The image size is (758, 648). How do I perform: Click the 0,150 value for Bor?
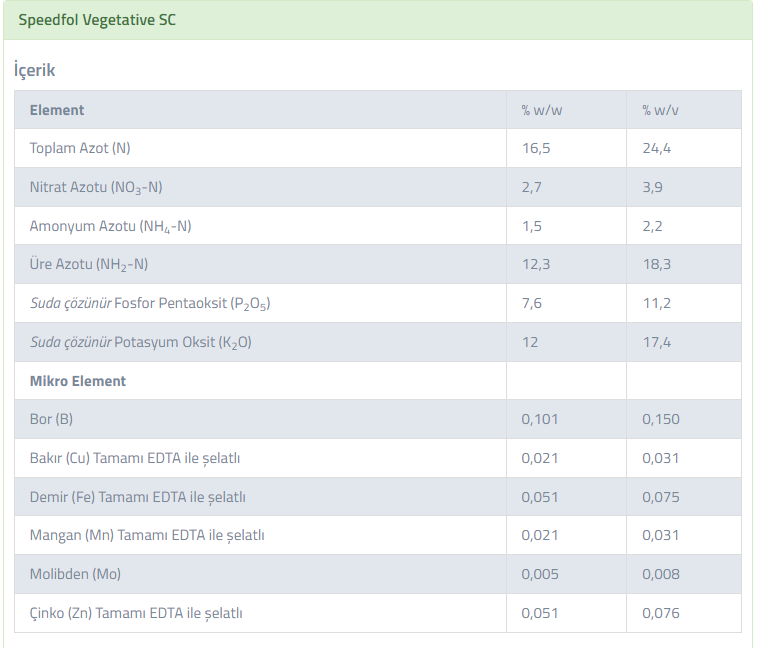[x=661, y=419]
